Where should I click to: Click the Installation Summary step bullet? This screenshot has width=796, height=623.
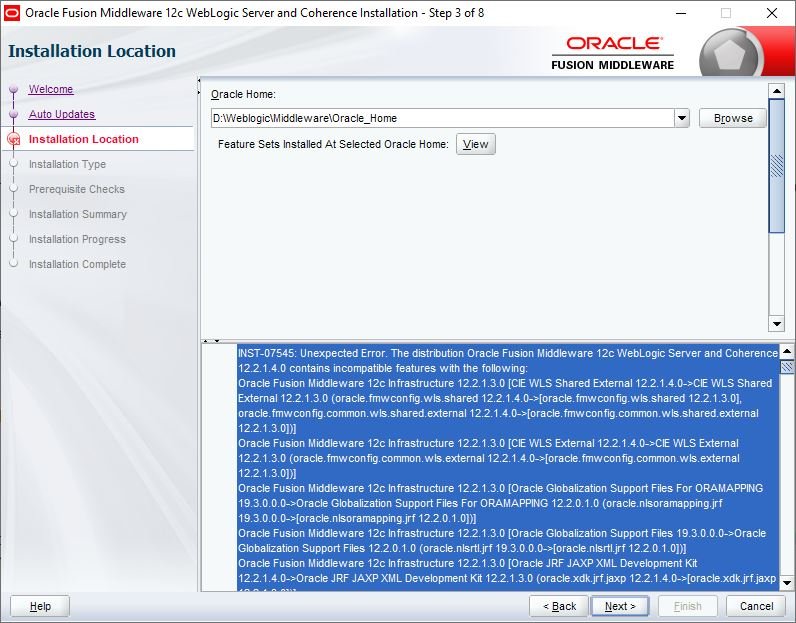coord(14,214)
